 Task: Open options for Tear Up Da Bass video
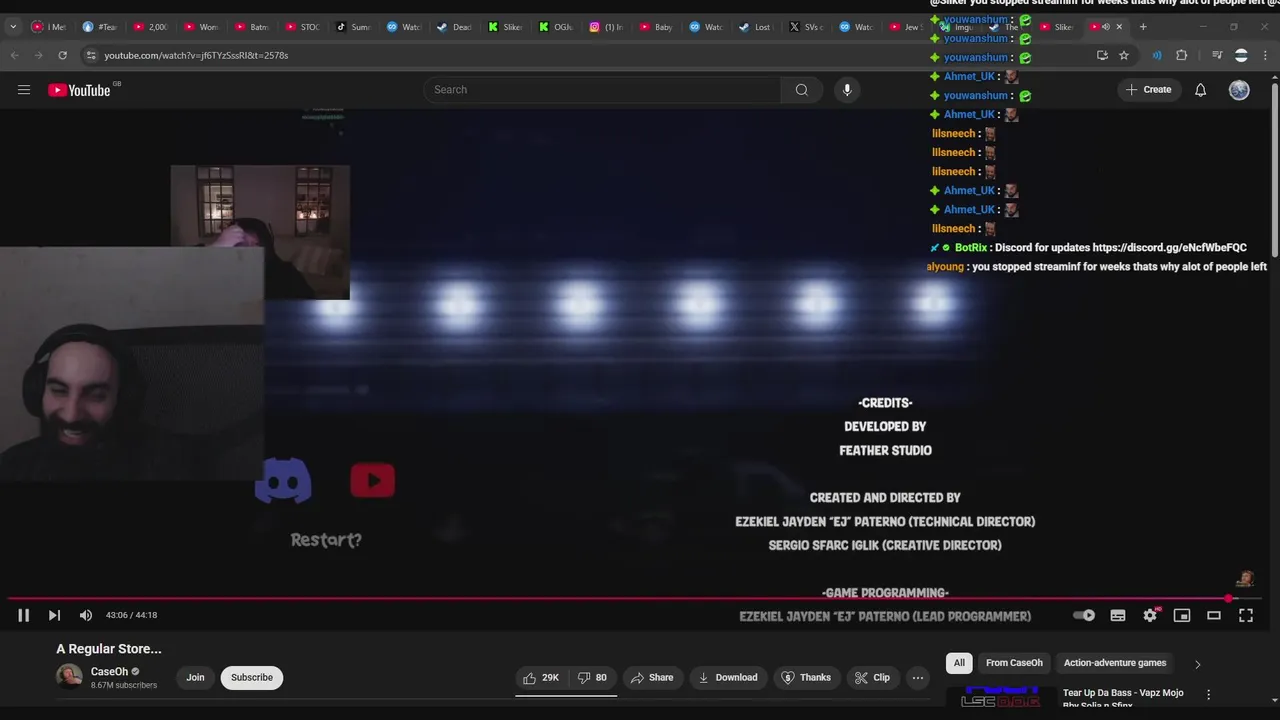pyautogui.click(x=1208, y=694)
